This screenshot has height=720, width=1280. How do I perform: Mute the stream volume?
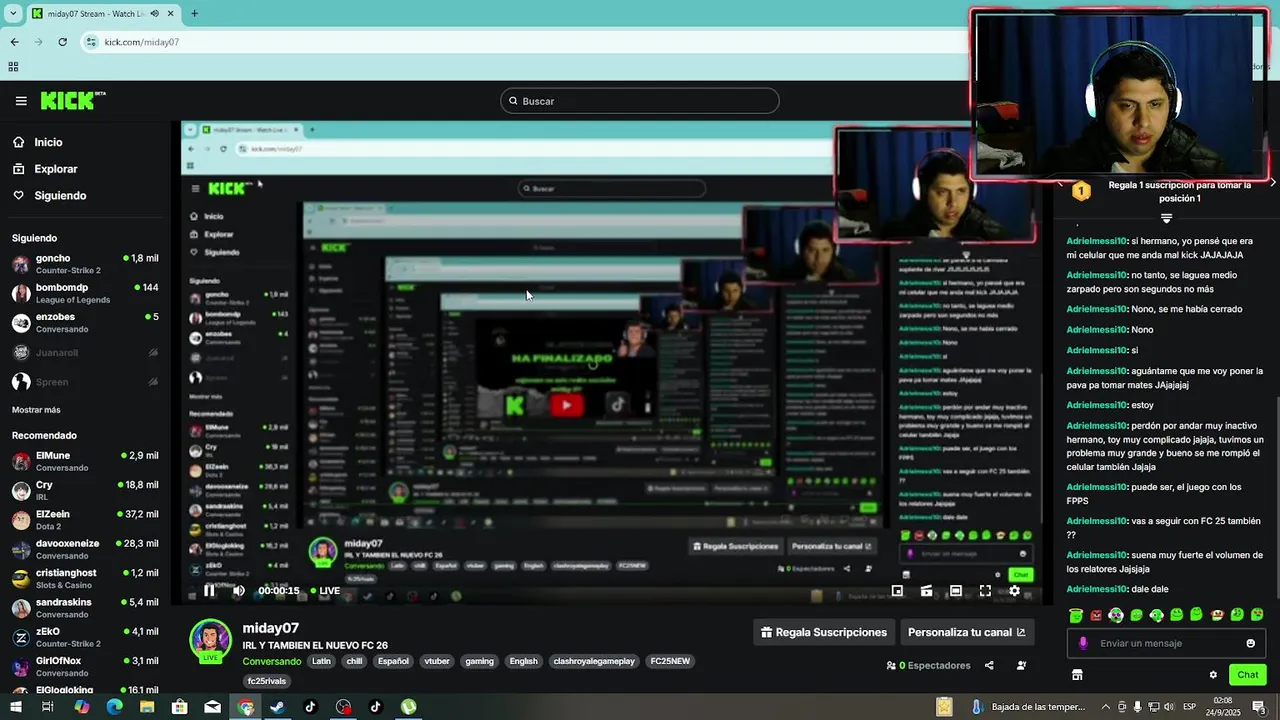click(238, 591)
